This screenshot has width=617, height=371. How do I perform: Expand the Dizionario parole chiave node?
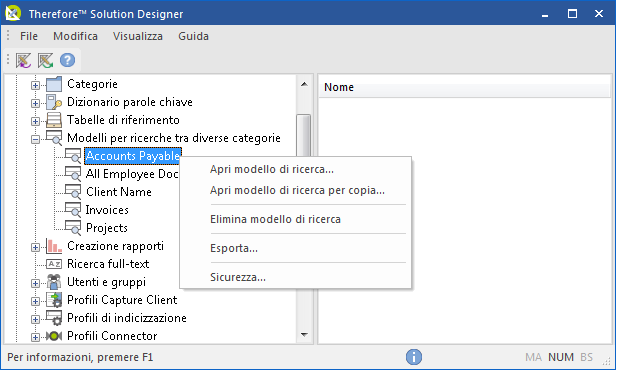pyautogui.click(x=35, y=103)
